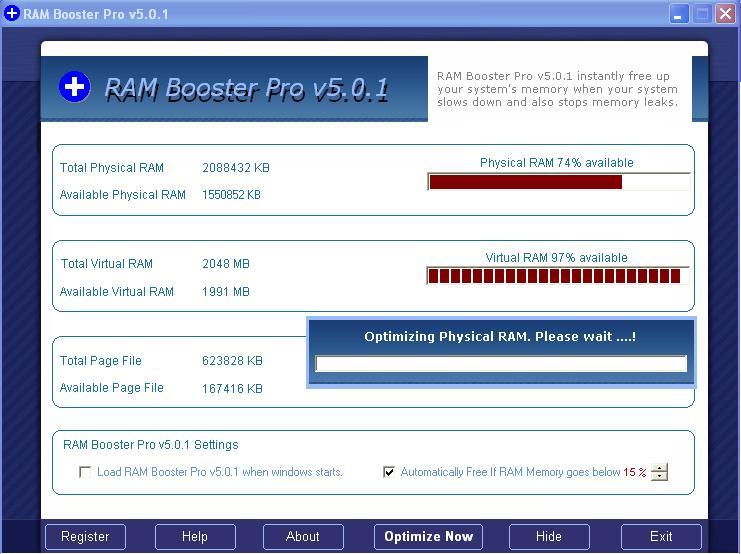This screenshot has width=741, height=554.
Task: Click the optimizing progress bar
Action: (501, 364)
